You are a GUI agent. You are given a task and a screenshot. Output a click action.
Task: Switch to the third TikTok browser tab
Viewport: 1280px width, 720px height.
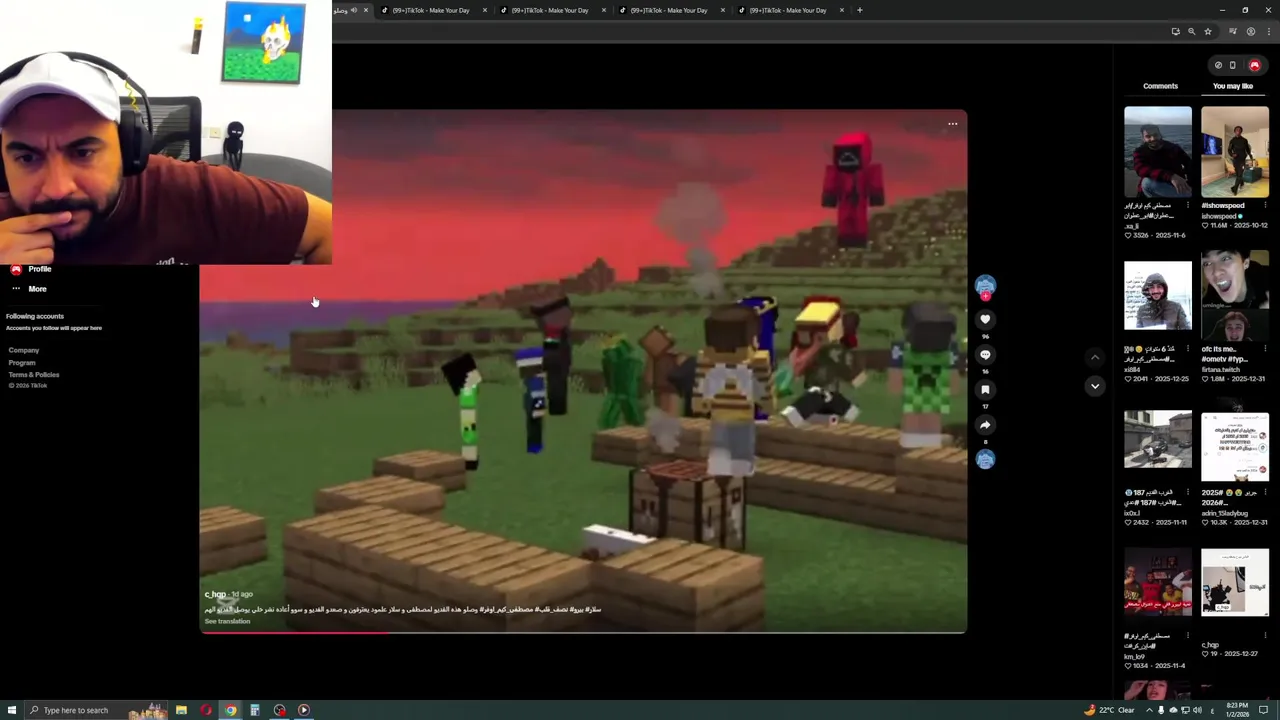coord(553,10)
